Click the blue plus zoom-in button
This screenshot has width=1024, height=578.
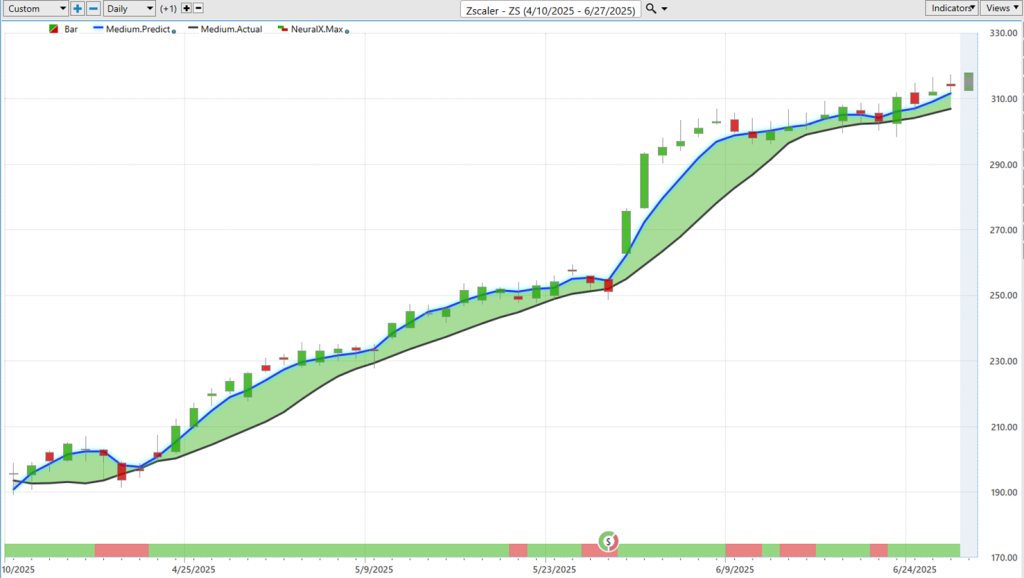click(x=77, y=8)
